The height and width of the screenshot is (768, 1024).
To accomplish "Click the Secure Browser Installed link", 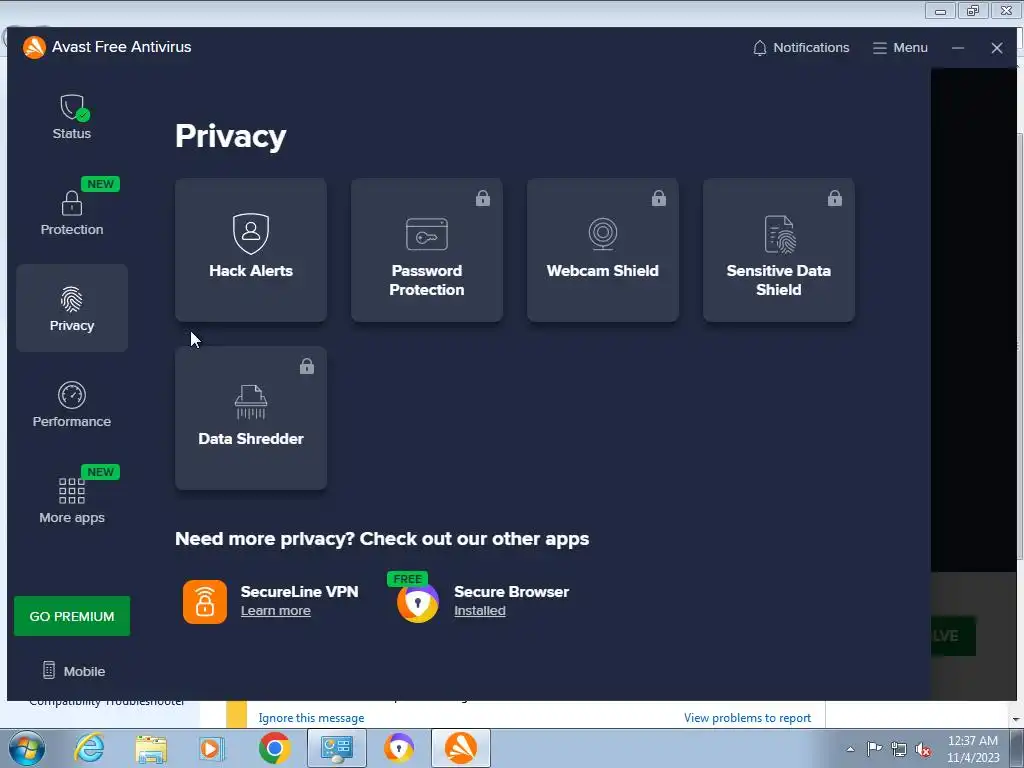I will [480, 611].
